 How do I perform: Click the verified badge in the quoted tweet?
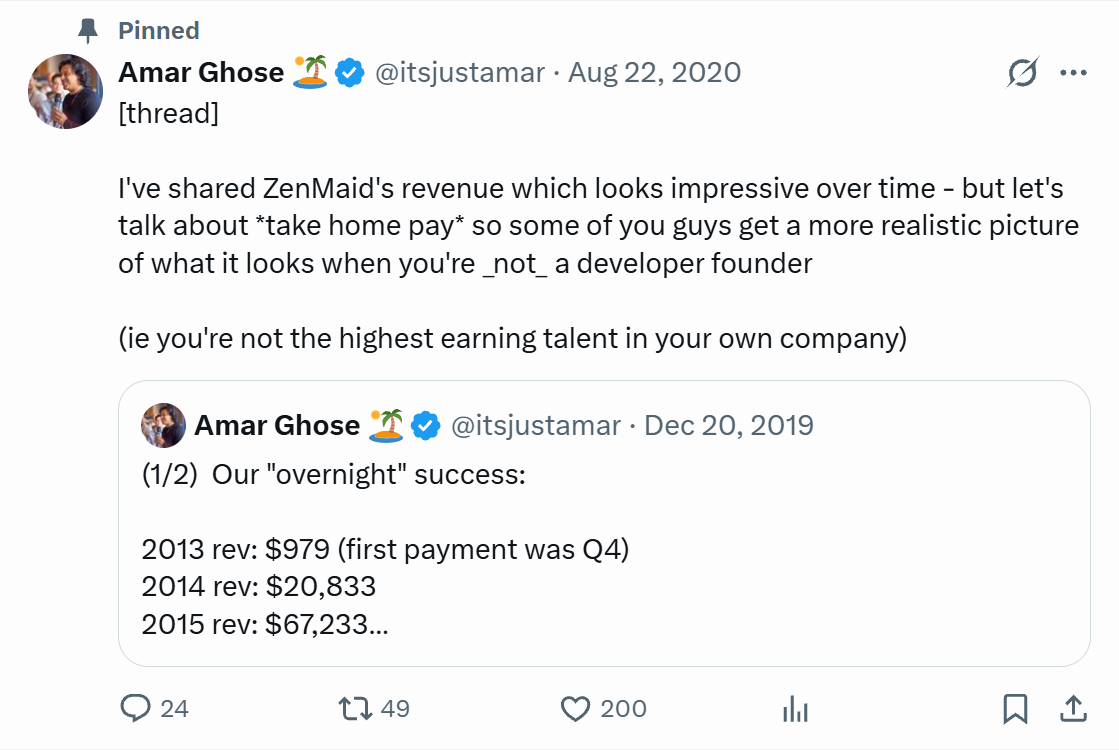[425, 425]
